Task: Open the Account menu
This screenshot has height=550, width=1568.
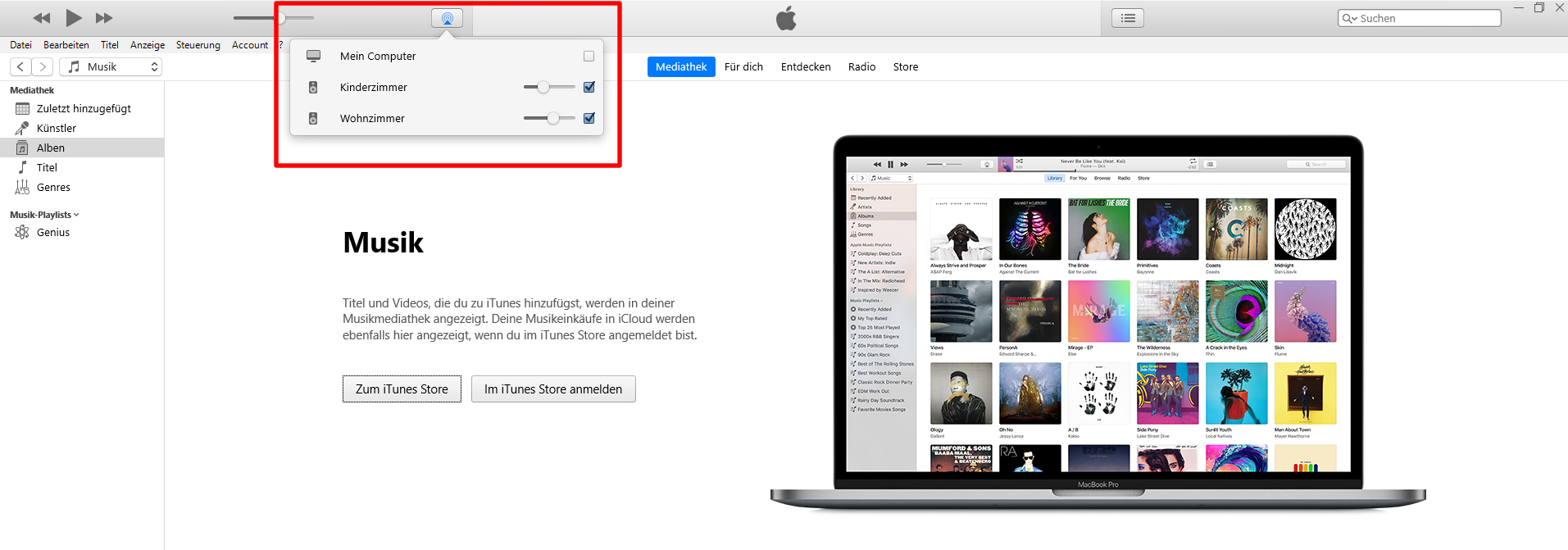Action: click(250, 45)
